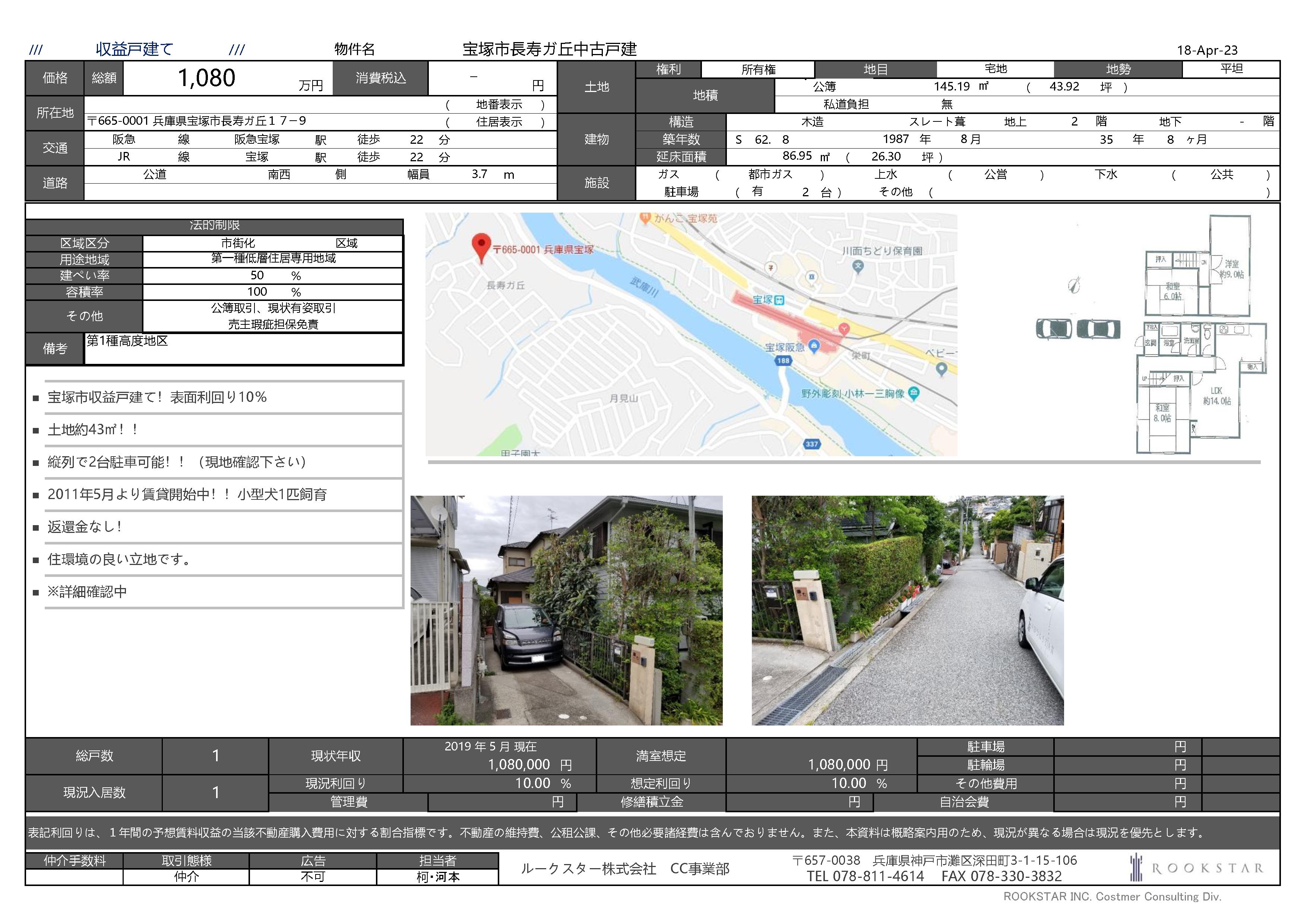Click the 川面ちどり保育園 school pin
The width and height of the screenshot is (1307, 924).
coord(858,264)
